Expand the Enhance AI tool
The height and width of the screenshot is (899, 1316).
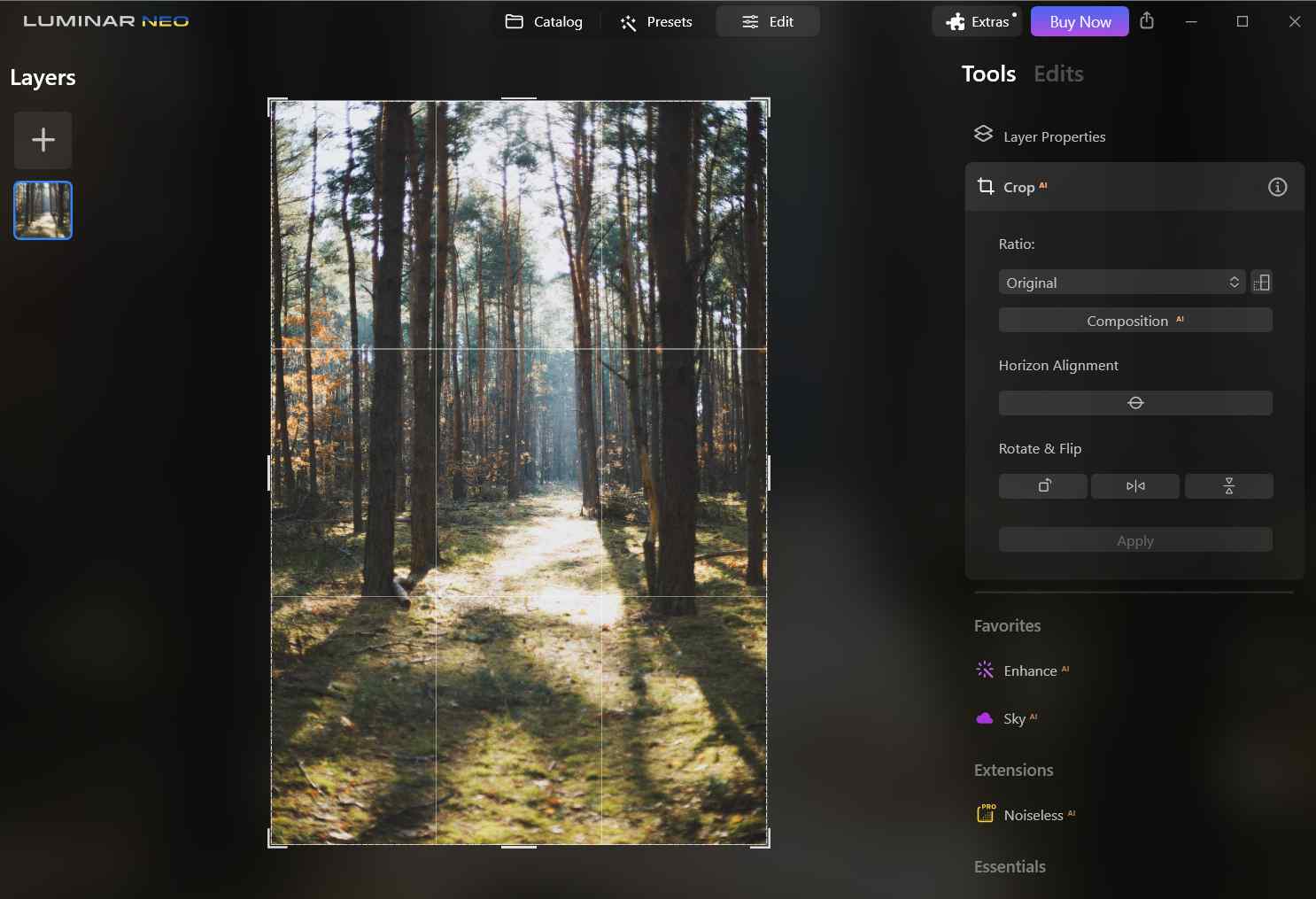coord(1030,670)
